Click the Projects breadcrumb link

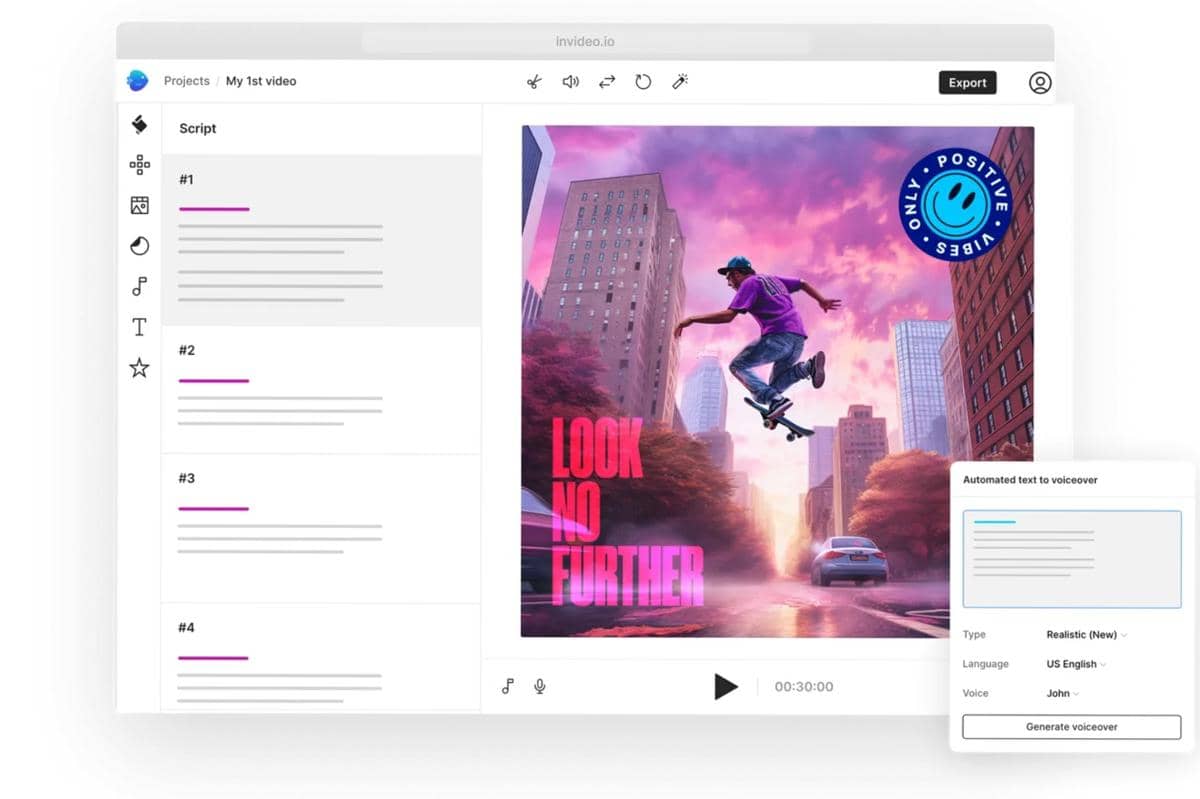coord(186,81)
